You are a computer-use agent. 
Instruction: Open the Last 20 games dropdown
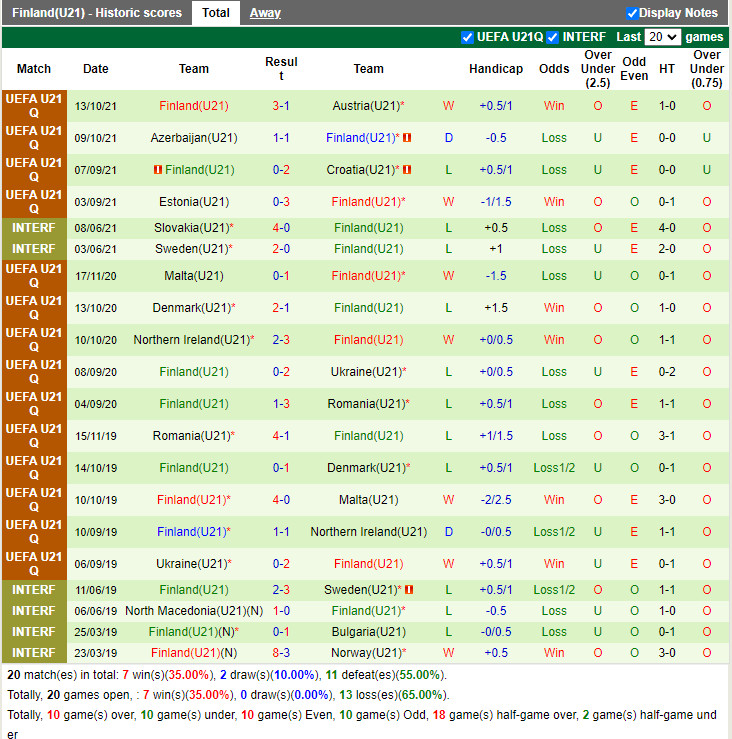pyautogui.click(x=663, y=37)
